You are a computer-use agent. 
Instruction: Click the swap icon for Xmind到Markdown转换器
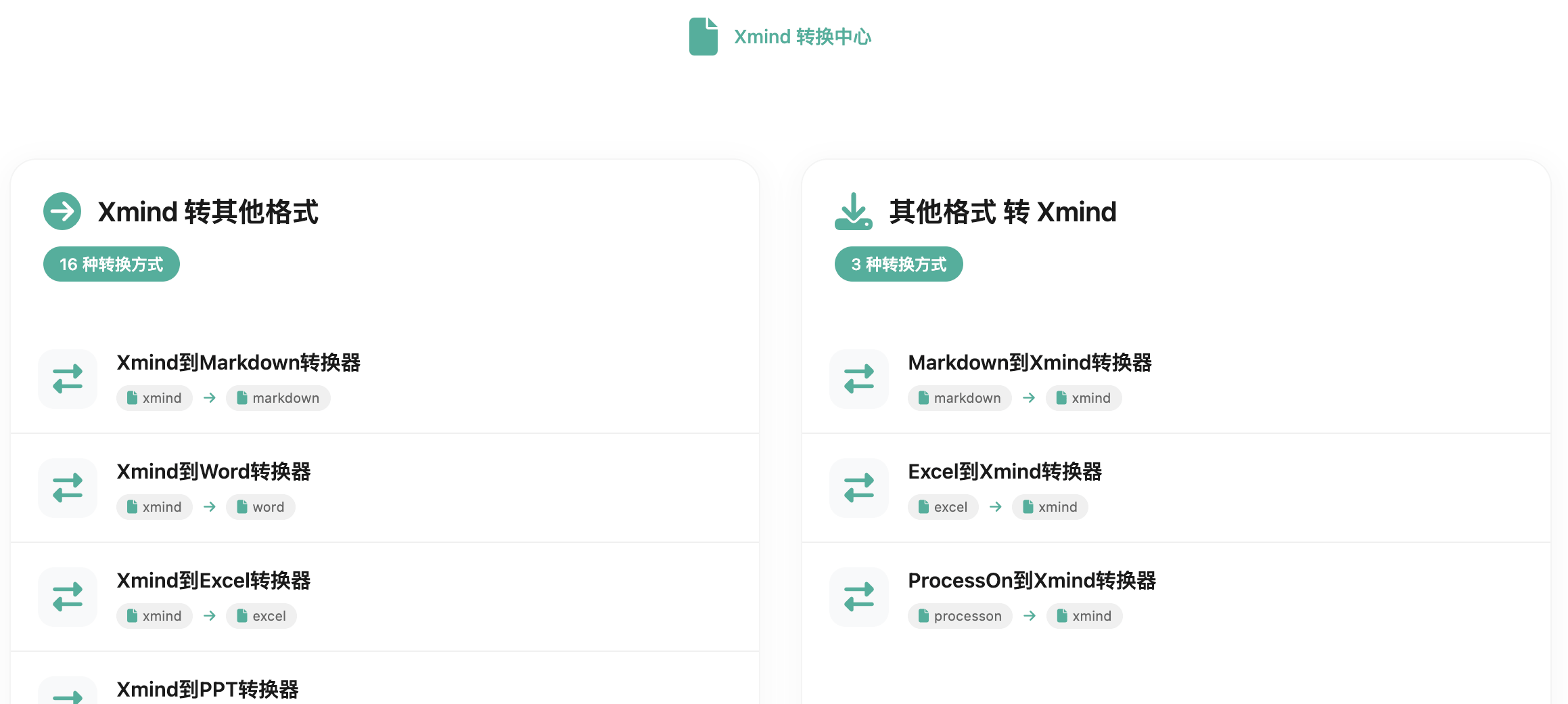pyautogui.click(x=68, y=379)
